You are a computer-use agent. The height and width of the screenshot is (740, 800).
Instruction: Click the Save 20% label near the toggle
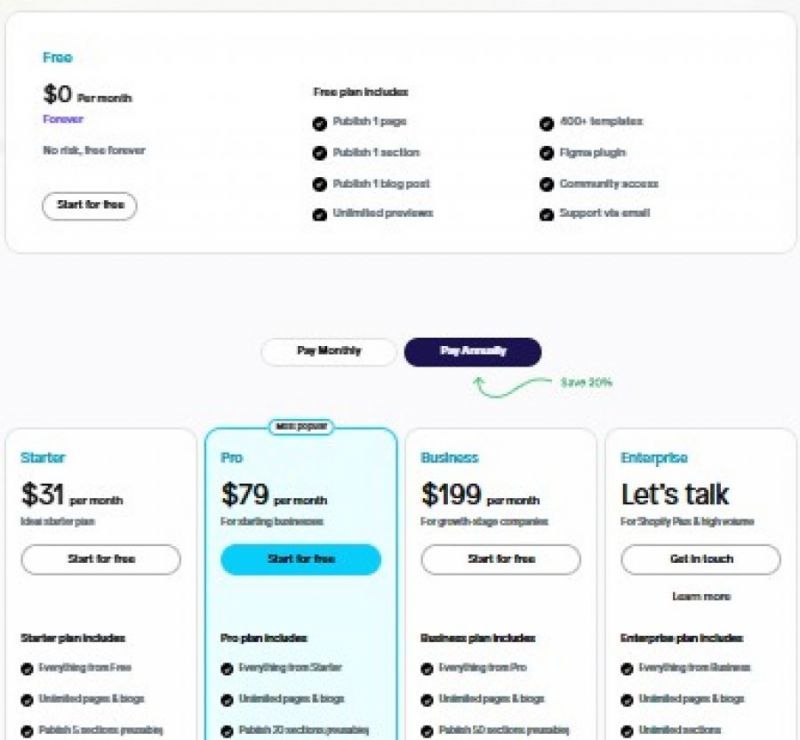585,381
